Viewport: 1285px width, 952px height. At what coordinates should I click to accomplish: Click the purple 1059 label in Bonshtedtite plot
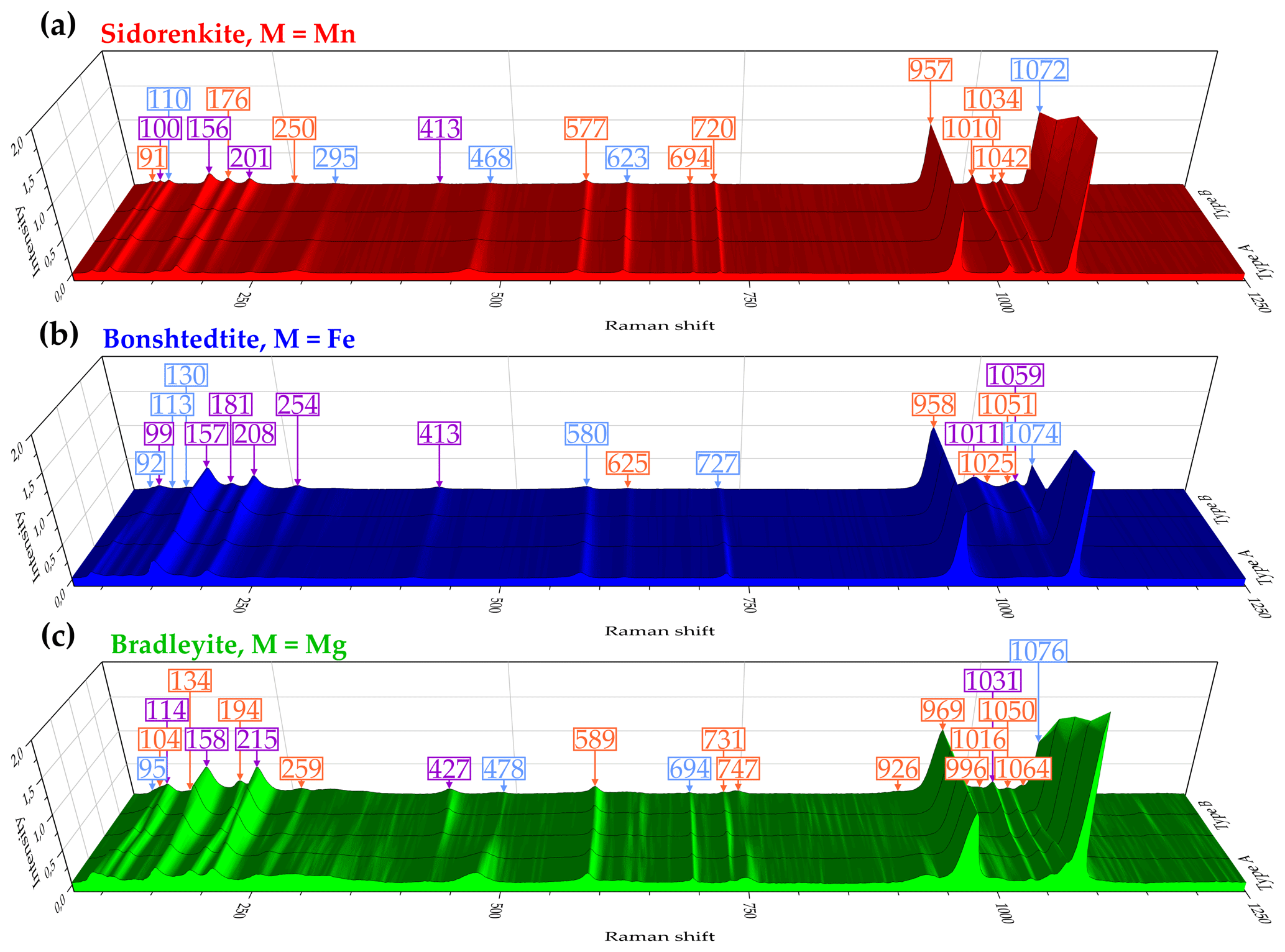1015,375
